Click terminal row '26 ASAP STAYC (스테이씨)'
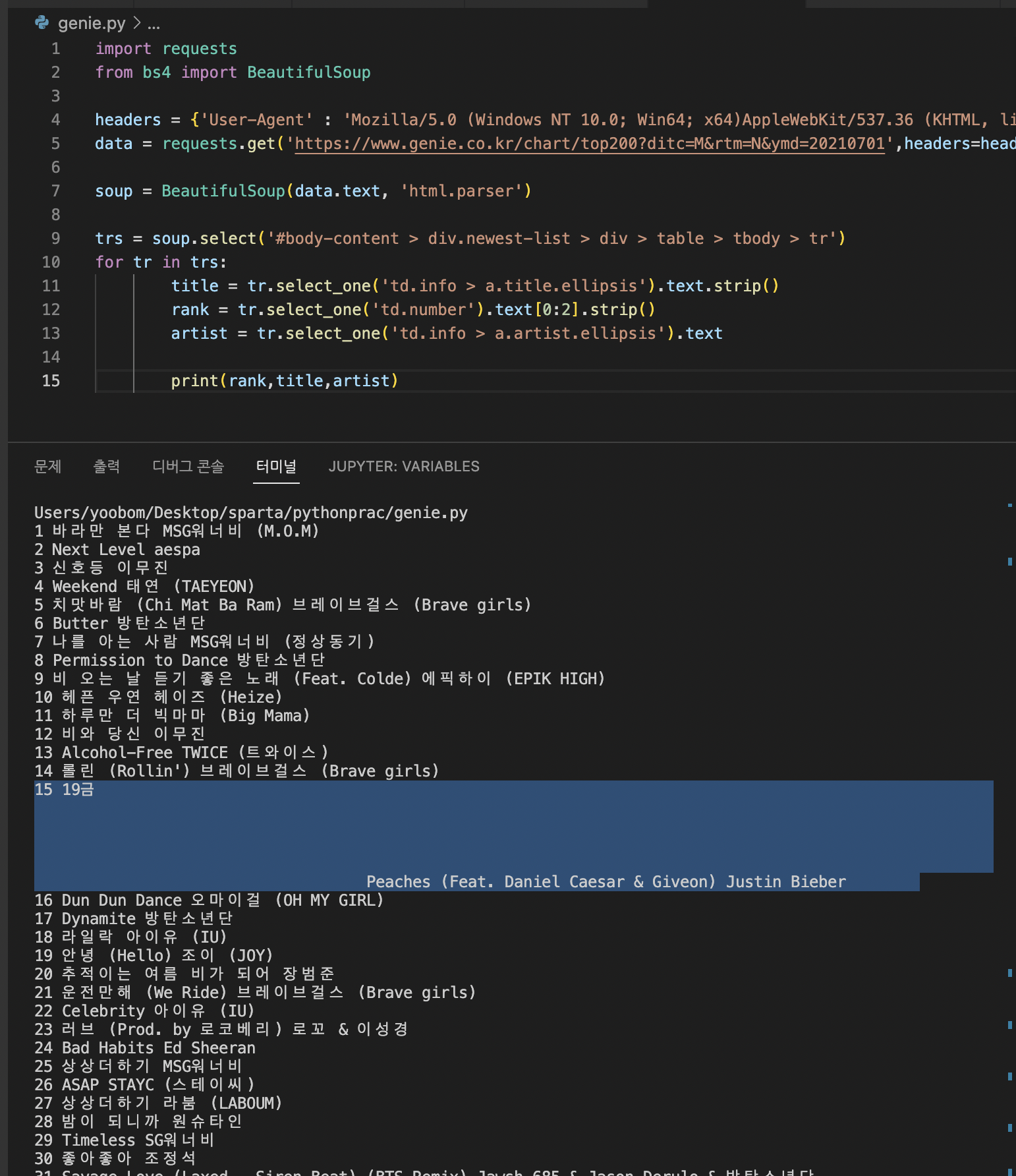Viewport: 1016px width, 1176px height. coord(144,1085)
